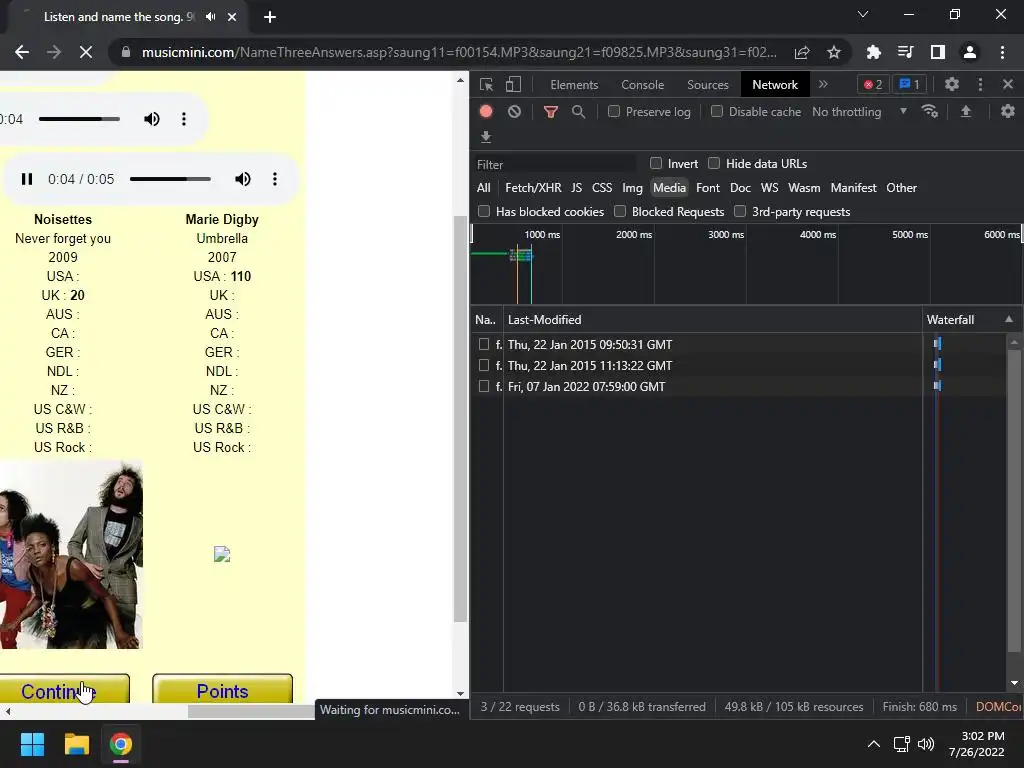1024x768 pixels.
Task: Open network settings gear icon
Action: 1008,112
